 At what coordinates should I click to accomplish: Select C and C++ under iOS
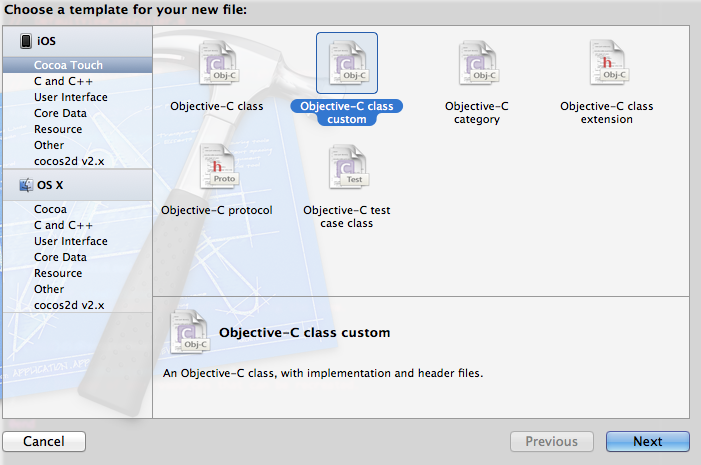coord(77,81)
